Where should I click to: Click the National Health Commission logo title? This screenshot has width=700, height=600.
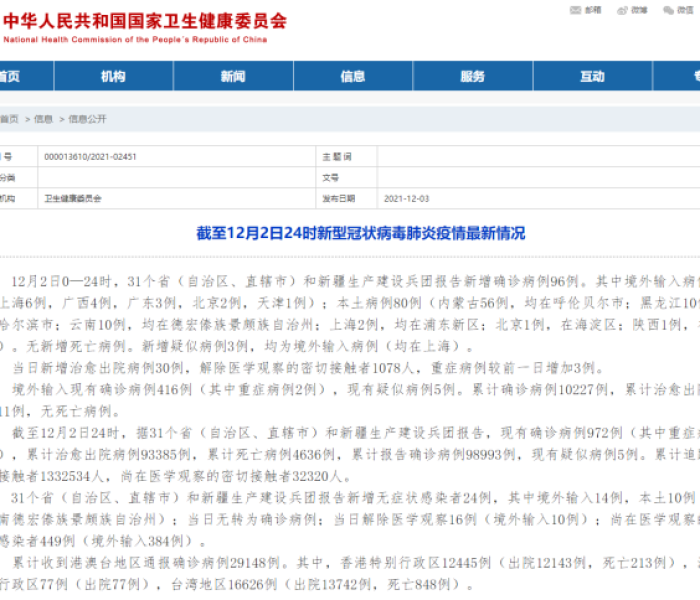145,21
